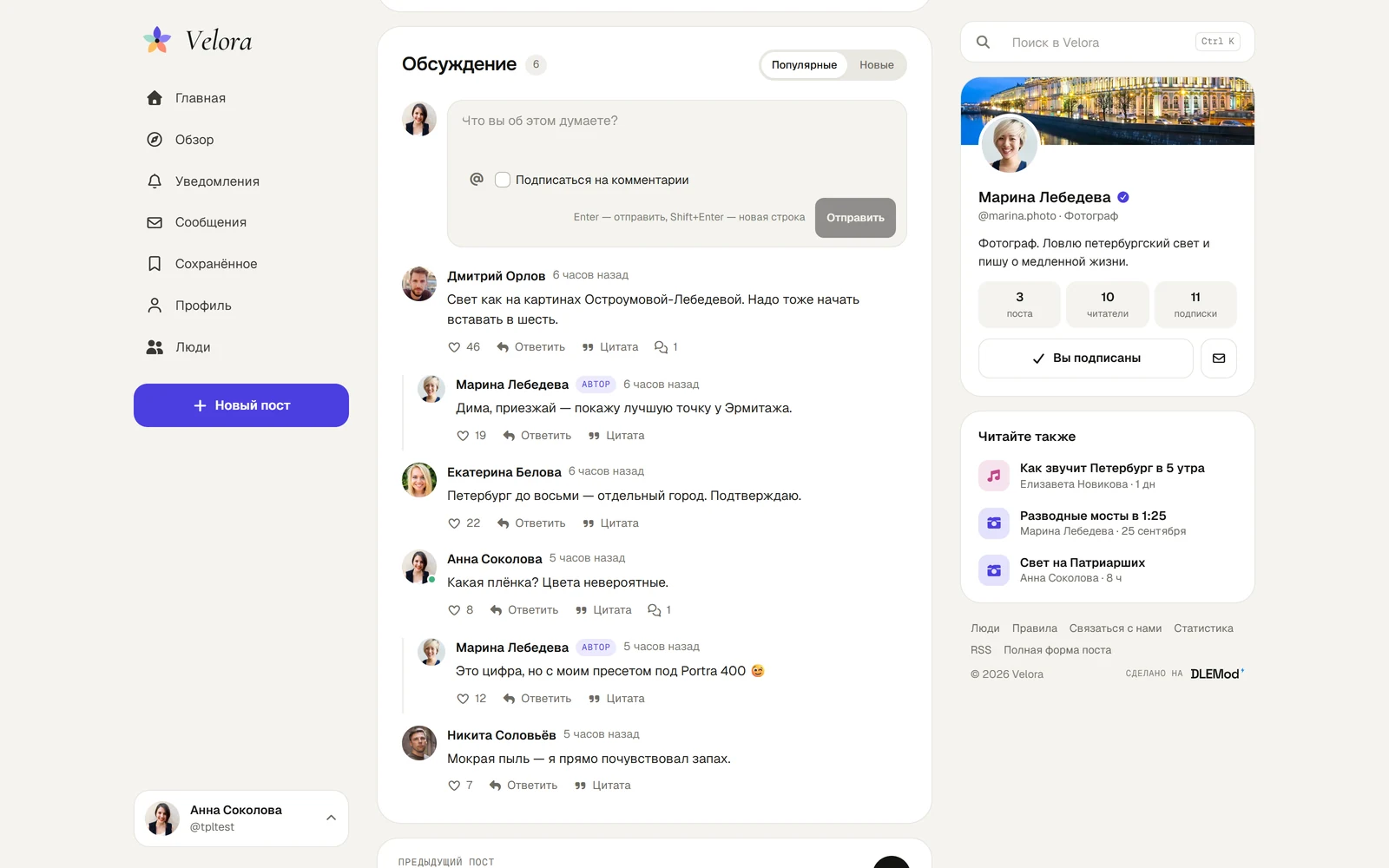Viewport: 1389px width, 868px height.
Task: Like Анна Соколова's comment with 8 likes
Action: [x=460, y=610]
